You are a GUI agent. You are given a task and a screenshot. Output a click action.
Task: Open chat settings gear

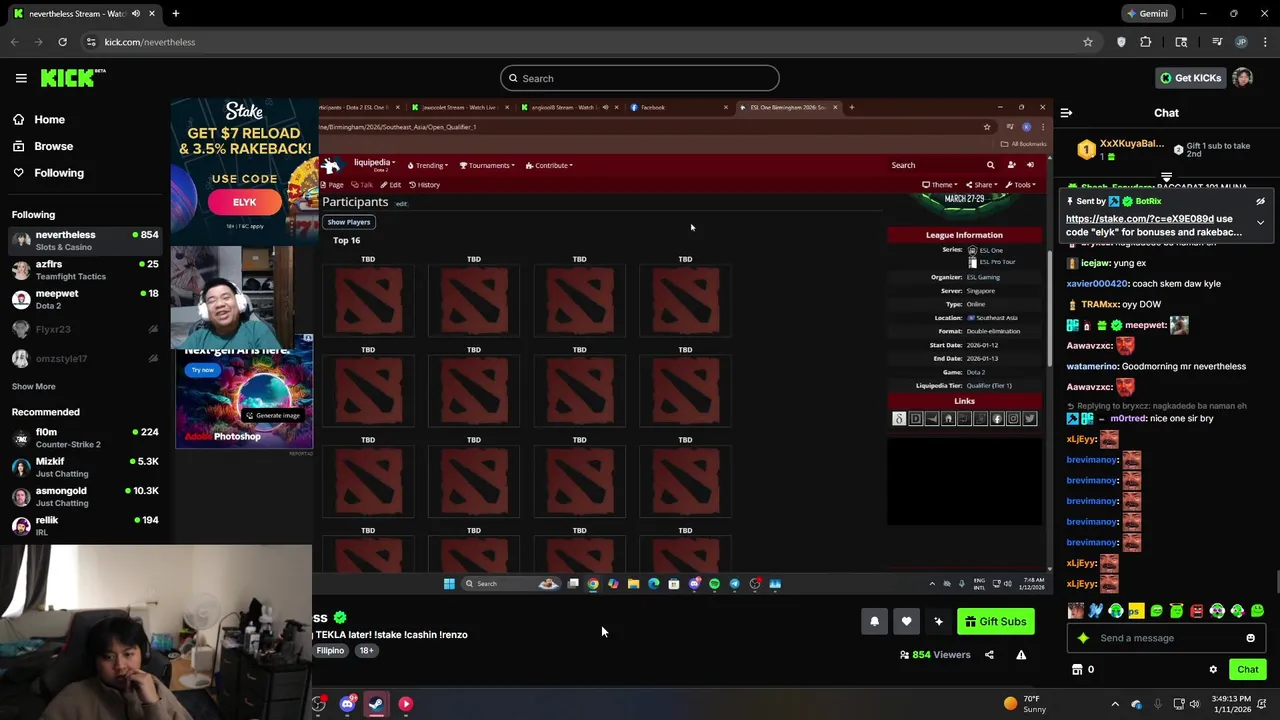[1213, 670]
